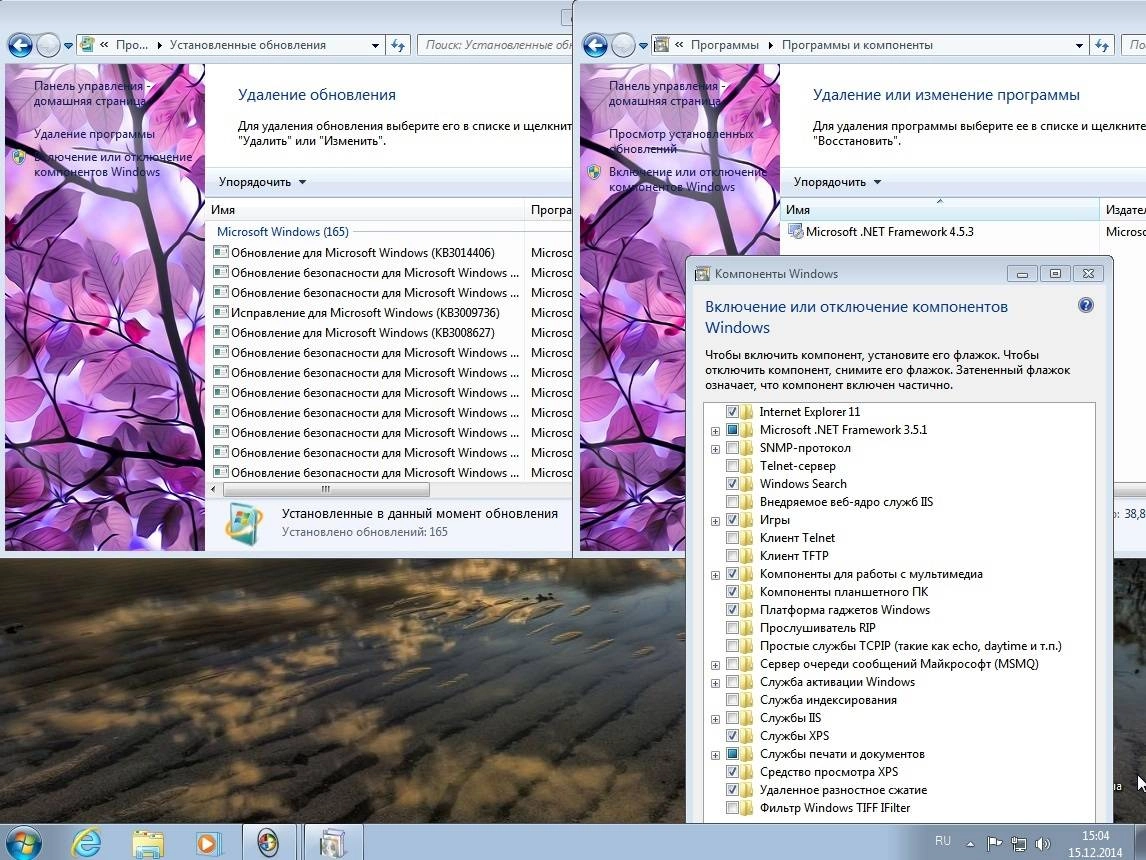1146x860 pixels.
Task: Launch Windows Media Player from taskbar
Action: [208, 843]
